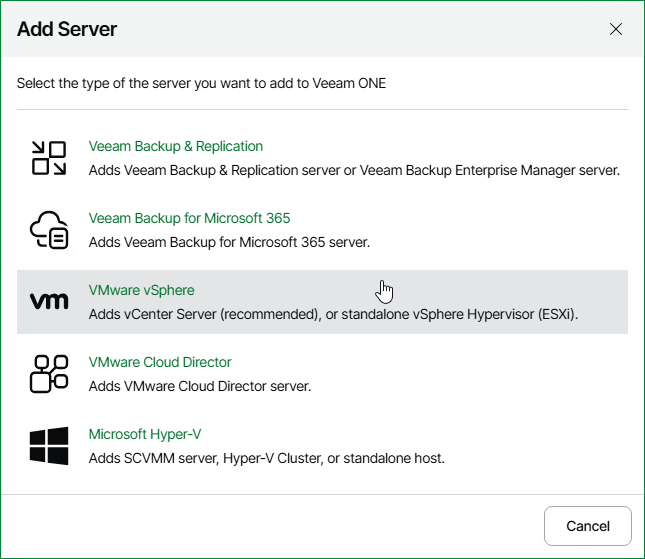Click the Microsoft 365 cloud backup icon
Image resolution: width=645 pixels, height=559 pixels.
coord(49,230)
